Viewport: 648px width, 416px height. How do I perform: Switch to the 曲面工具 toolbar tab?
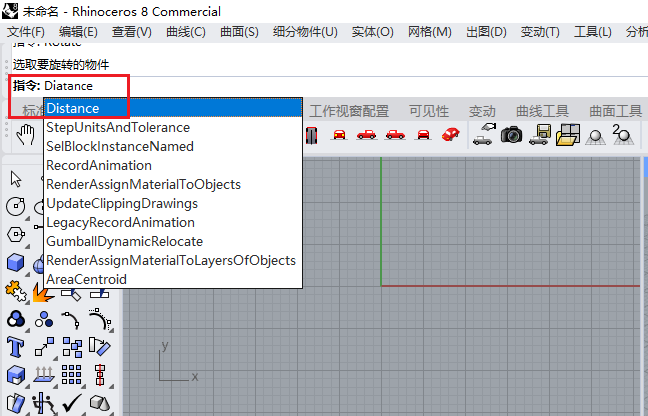pyautogui.click(x=616, y=111)
